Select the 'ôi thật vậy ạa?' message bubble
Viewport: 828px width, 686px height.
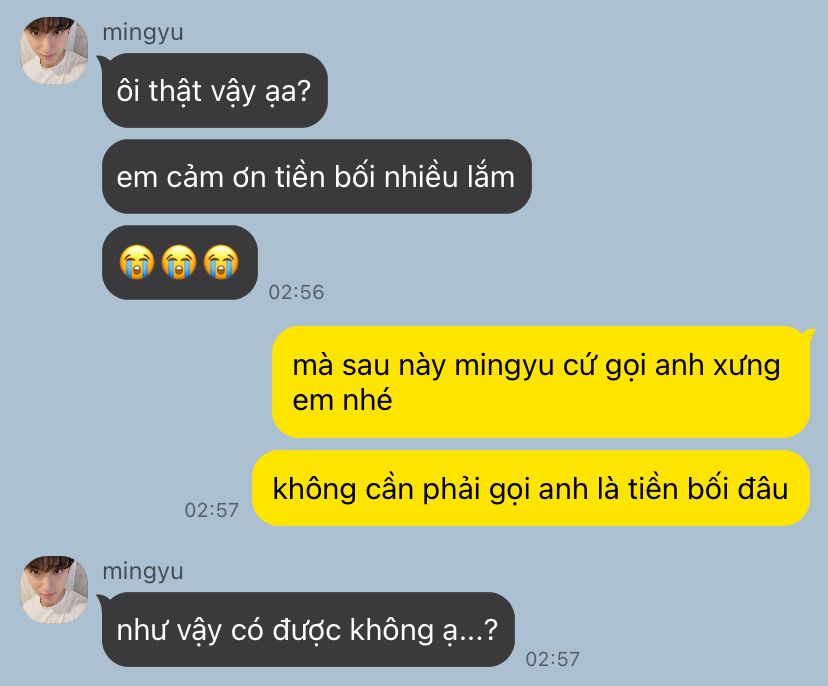pos(214,90)
